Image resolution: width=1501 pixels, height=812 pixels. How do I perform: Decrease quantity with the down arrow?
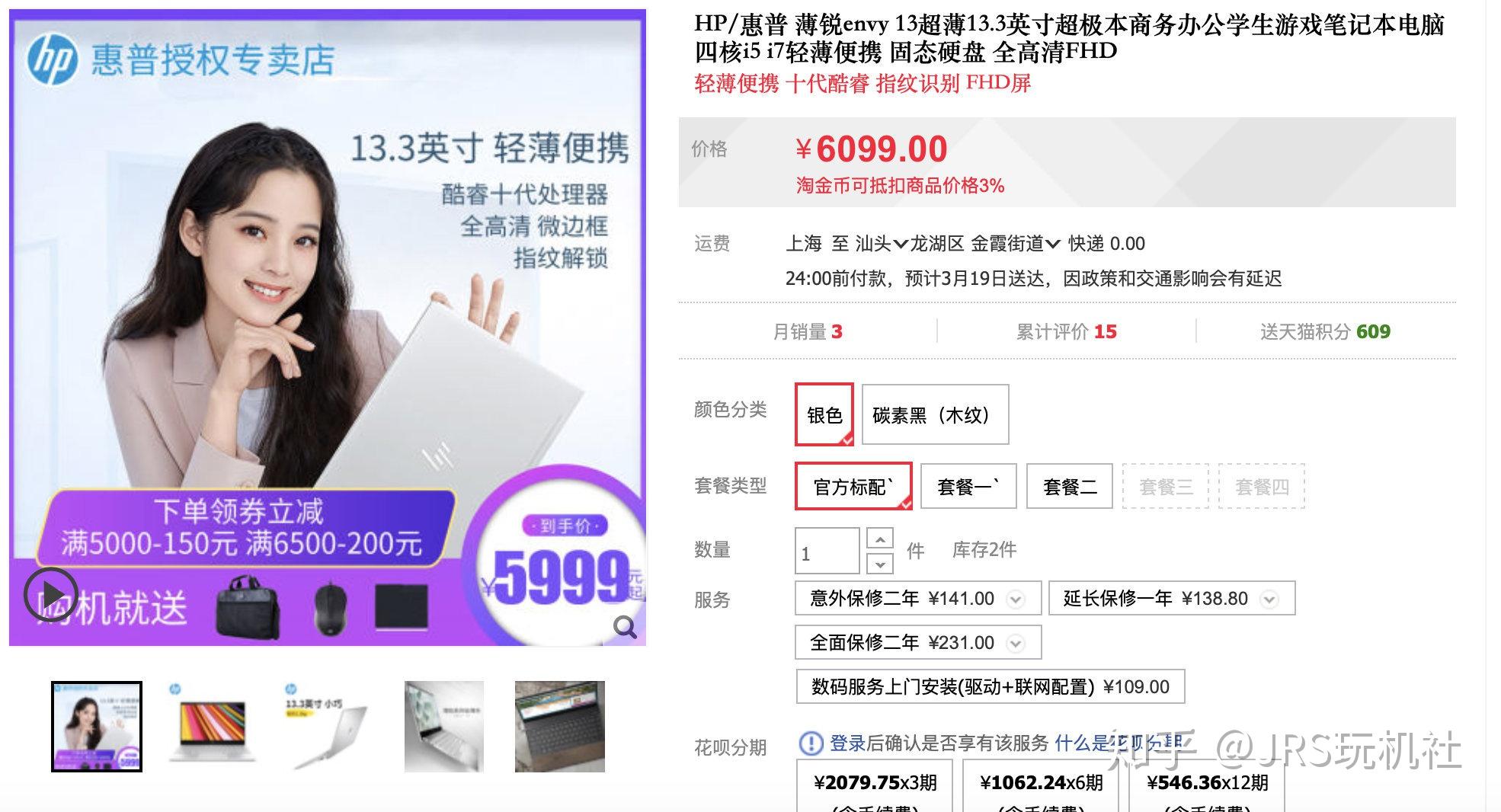[x=880, y=564]
